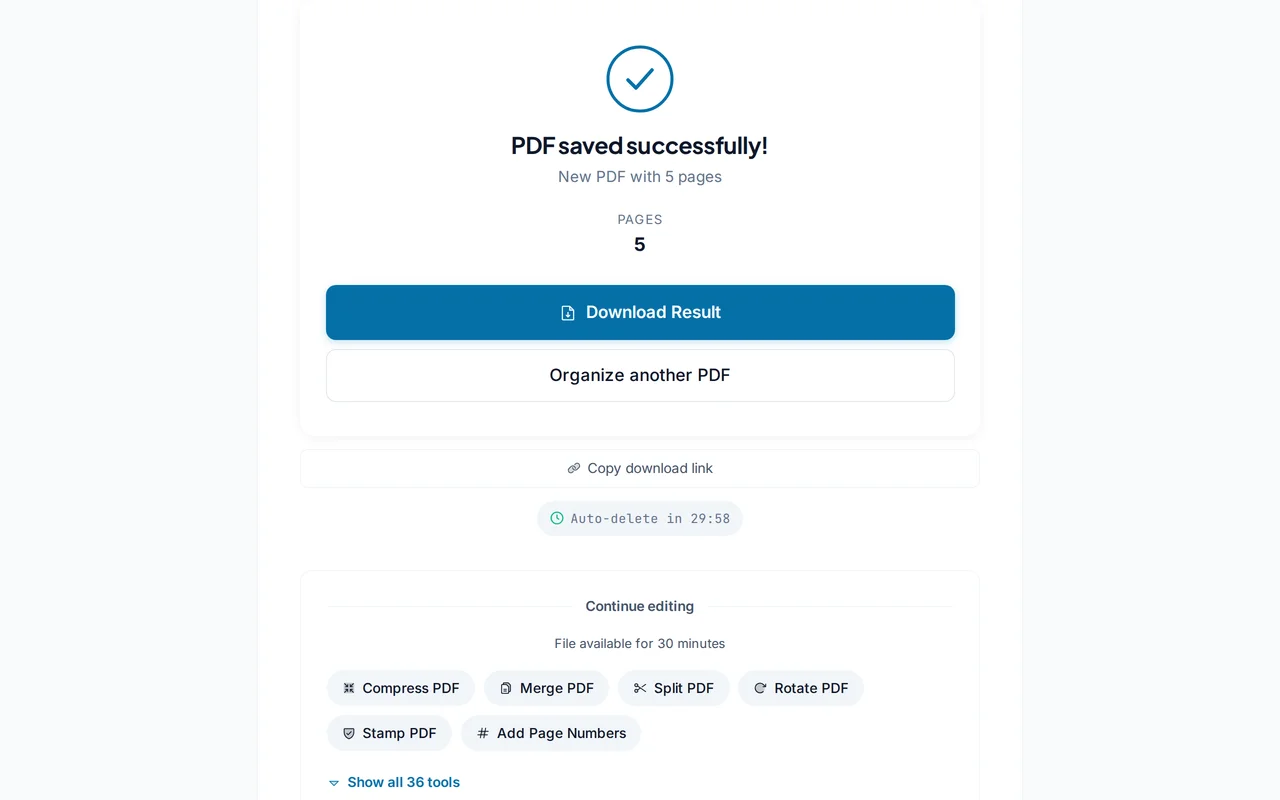Copy the download link
The image size is (1280, 800).
click(x=640, y=468)
